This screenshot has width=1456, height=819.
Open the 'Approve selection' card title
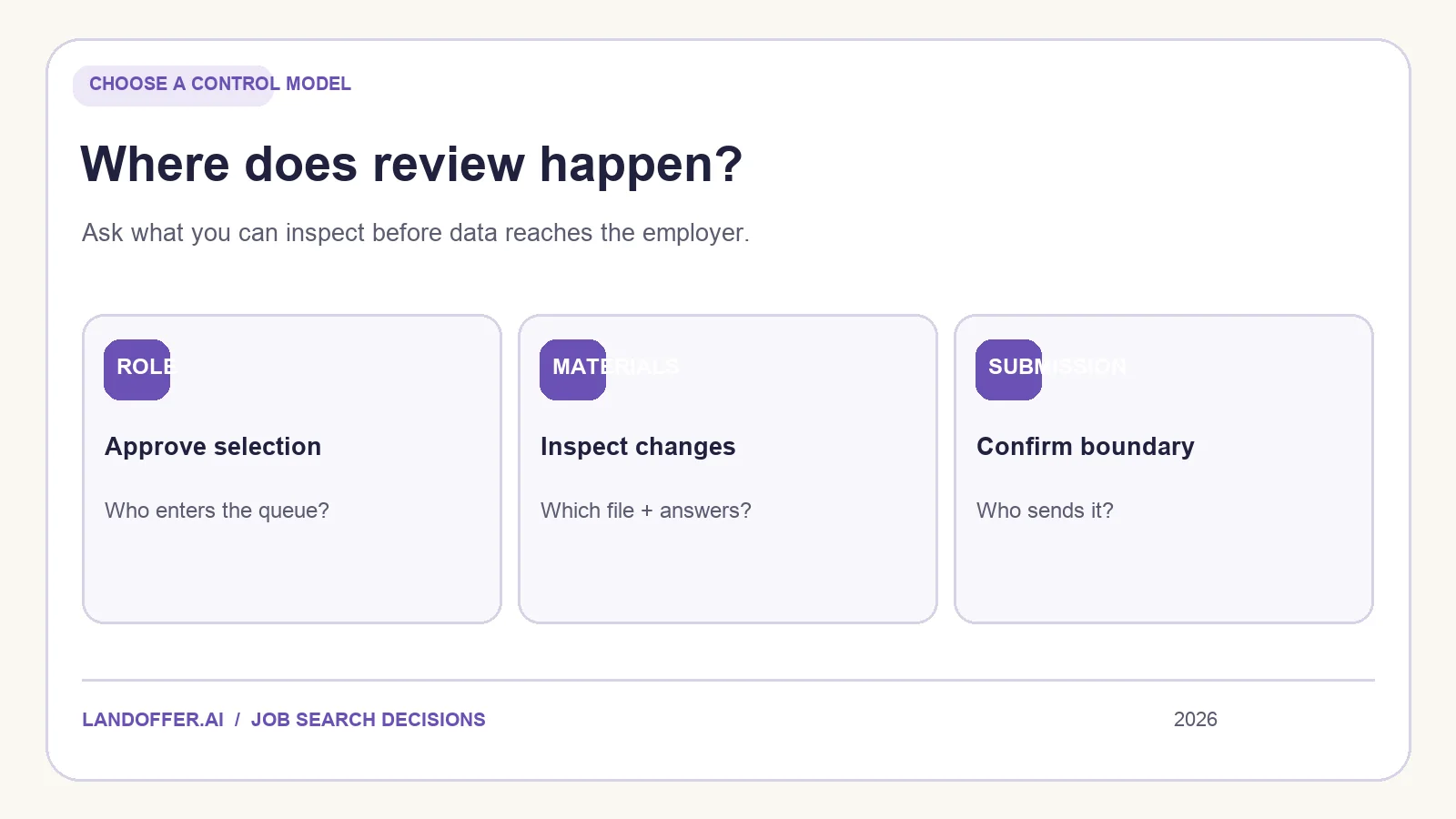[x=213, y=447]
